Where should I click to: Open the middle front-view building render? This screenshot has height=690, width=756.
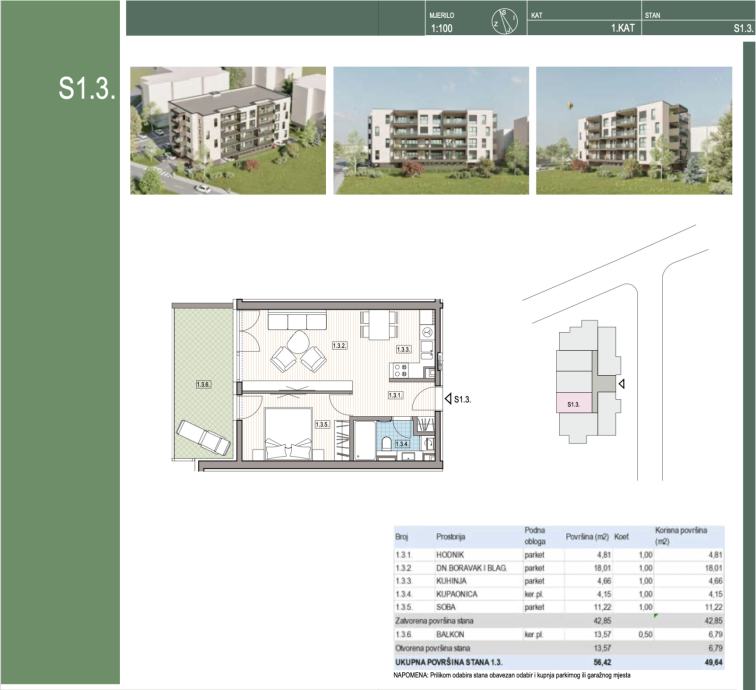[431, 130]
